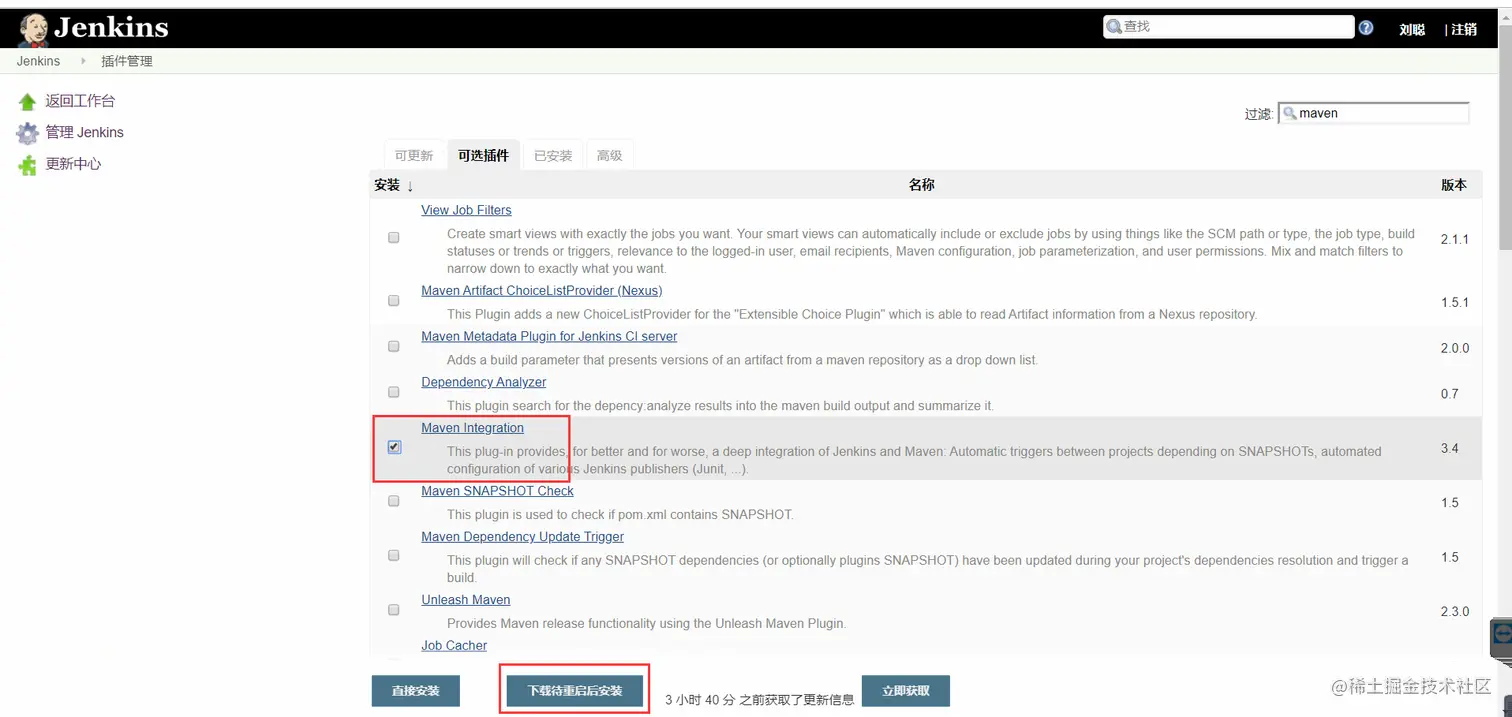The width and height of the screenshot is (1512, 717).
Task: Open the Maven SNAPSHOT Check link
Action: (x=497, y=491)
